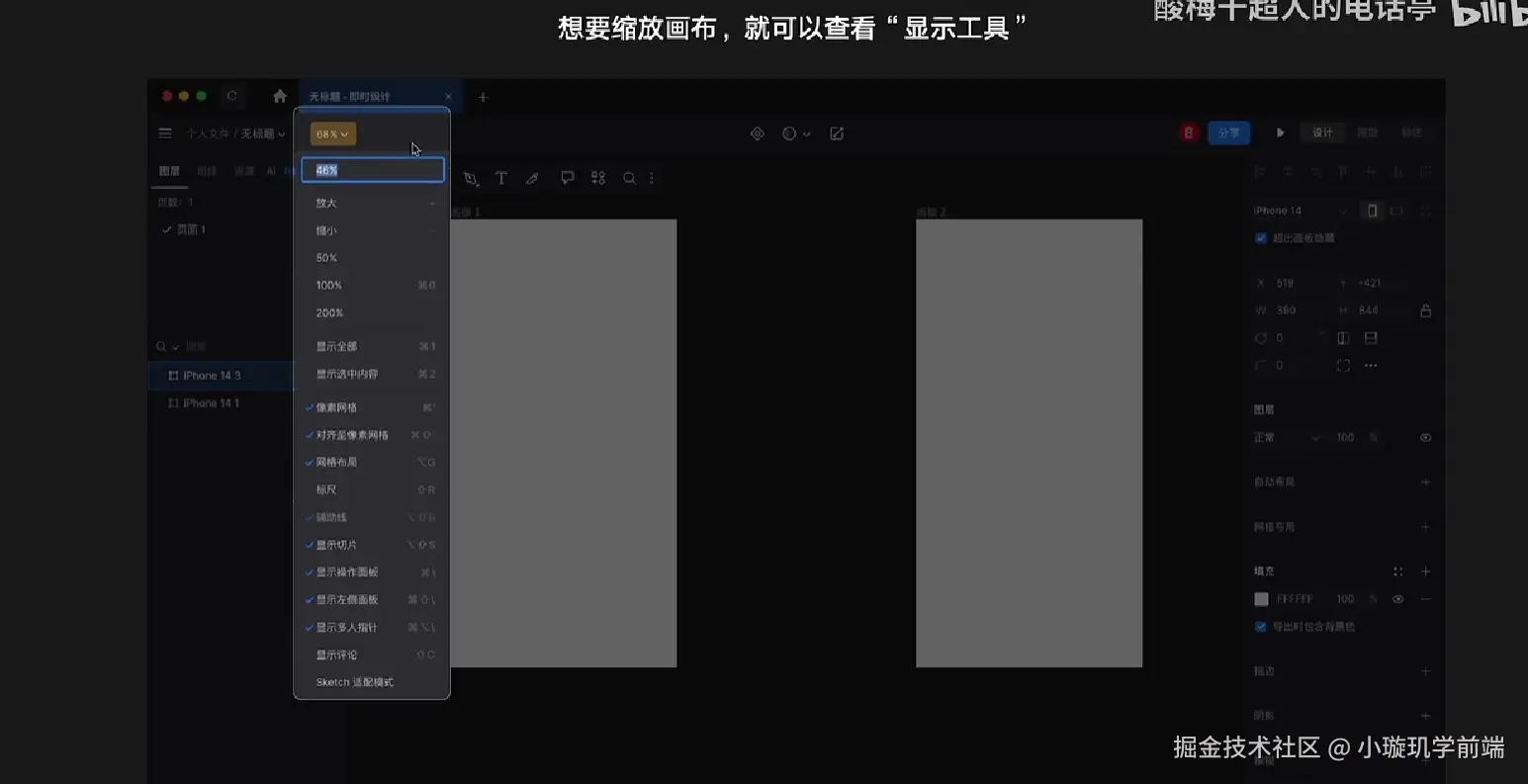Choose 显示选中内容 in the menu

[x=372, y=374]
